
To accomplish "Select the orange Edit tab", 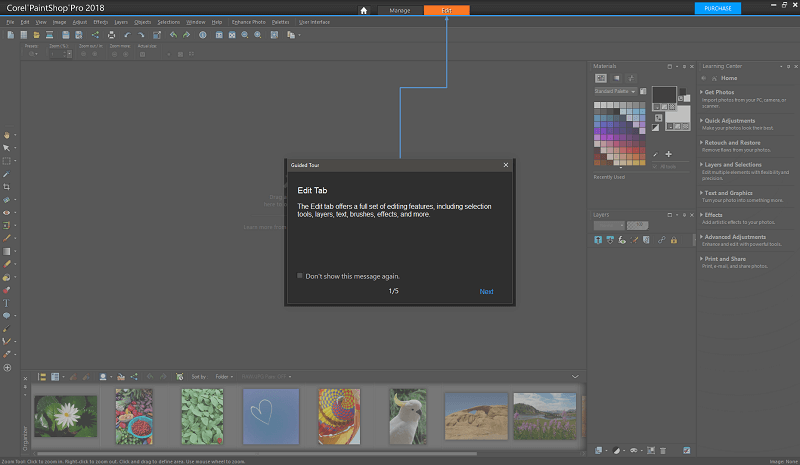I will (446, 10).
